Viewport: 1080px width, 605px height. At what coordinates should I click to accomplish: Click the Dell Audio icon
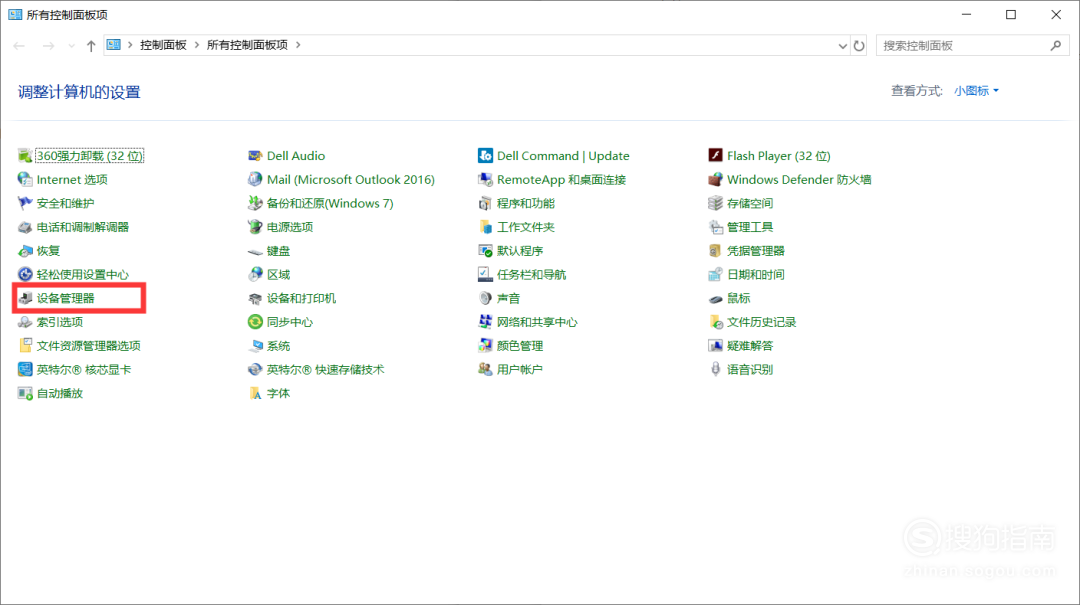click(255, 156)
